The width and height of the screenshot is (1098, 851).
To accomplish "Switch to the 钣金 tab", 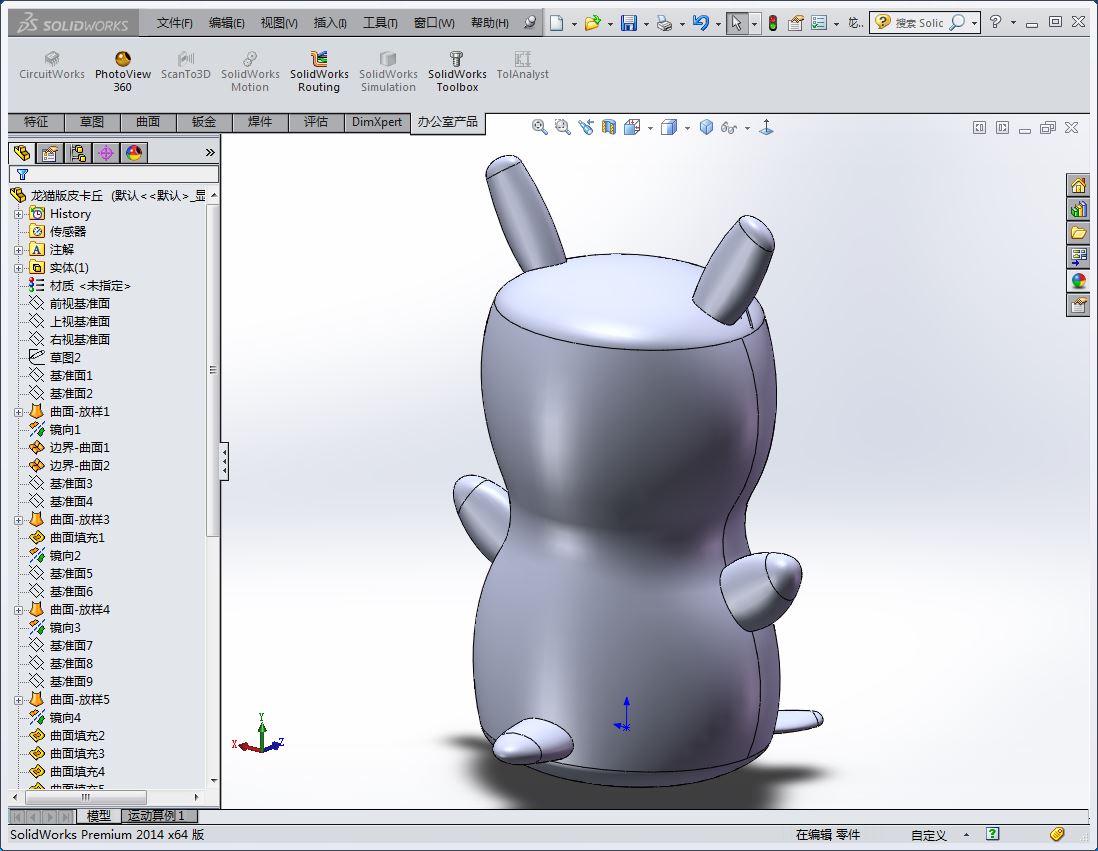I will point(204,122).
